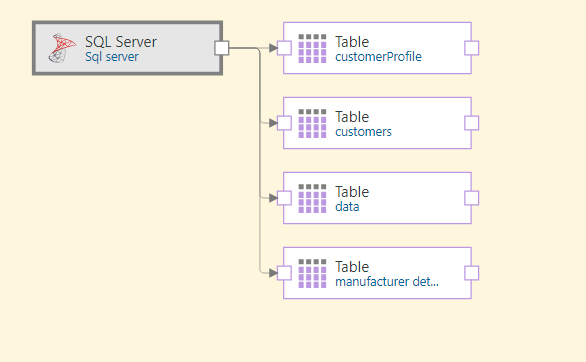Open the Sql server name link
Image resolution: width=586 pixels, height=362 pixels.
click(112, 57)
